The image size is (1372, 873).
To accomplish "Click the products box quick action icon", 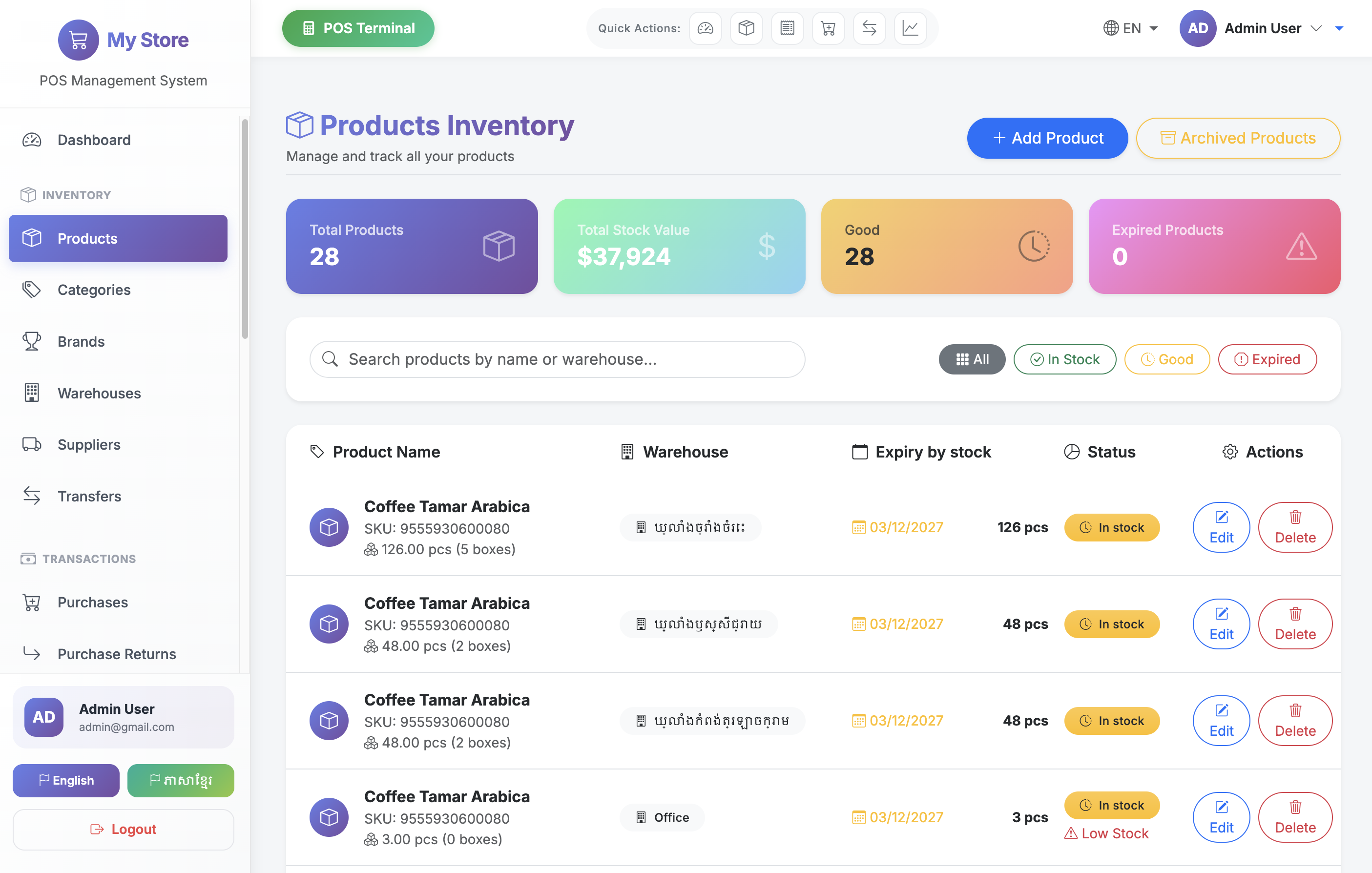I will pyautogui.click(x=747, y=28).
